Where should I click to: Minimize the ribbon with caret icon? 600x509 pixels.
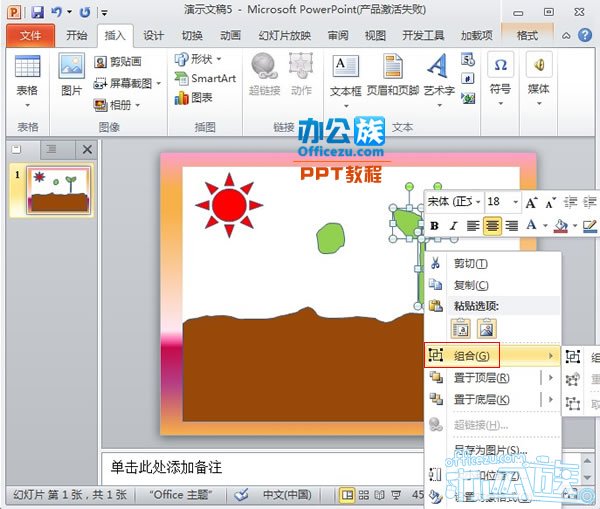[x=566, y=36]
